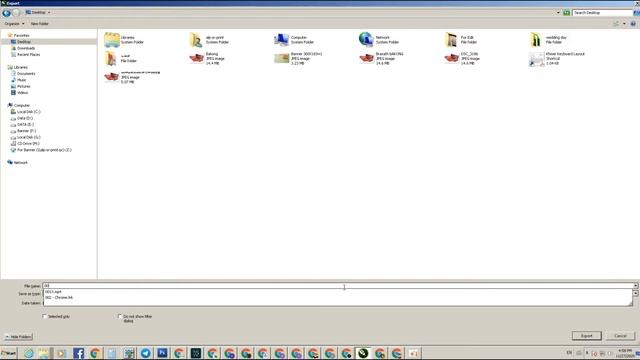Click the refresh icon beside address bar
640x360 pixels.
pos(567,13)
